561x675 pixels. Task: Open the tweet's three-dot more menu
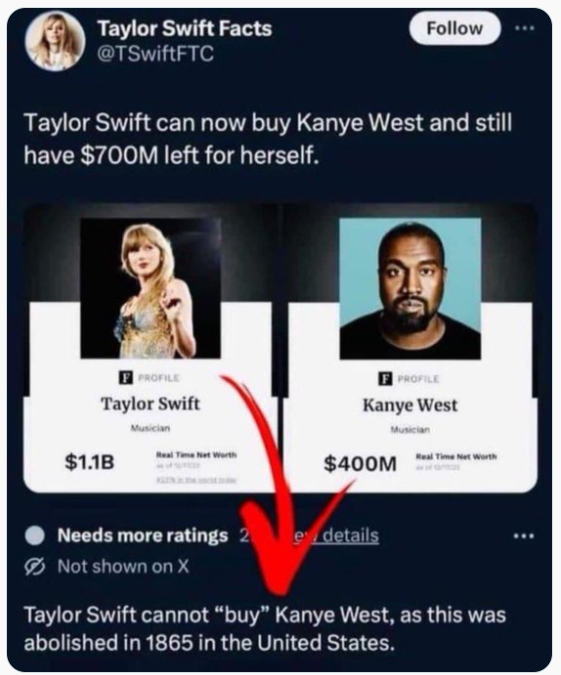pos(525,28)
